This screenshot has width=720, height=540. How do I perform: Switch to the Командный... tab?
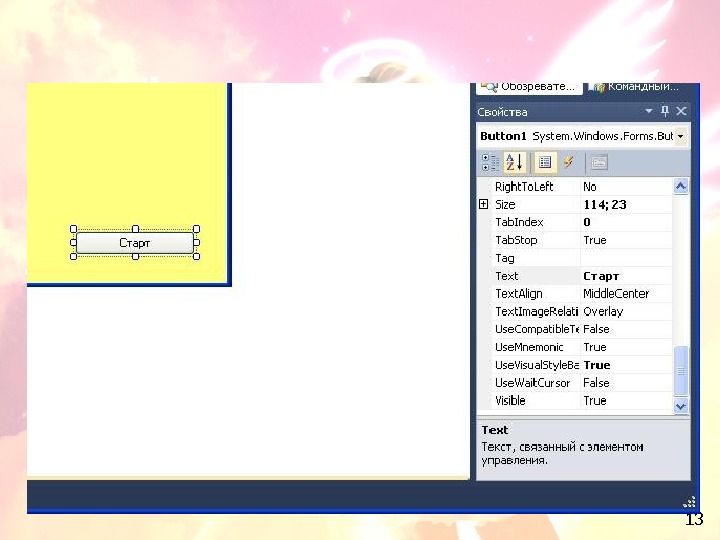click(635, 88)
